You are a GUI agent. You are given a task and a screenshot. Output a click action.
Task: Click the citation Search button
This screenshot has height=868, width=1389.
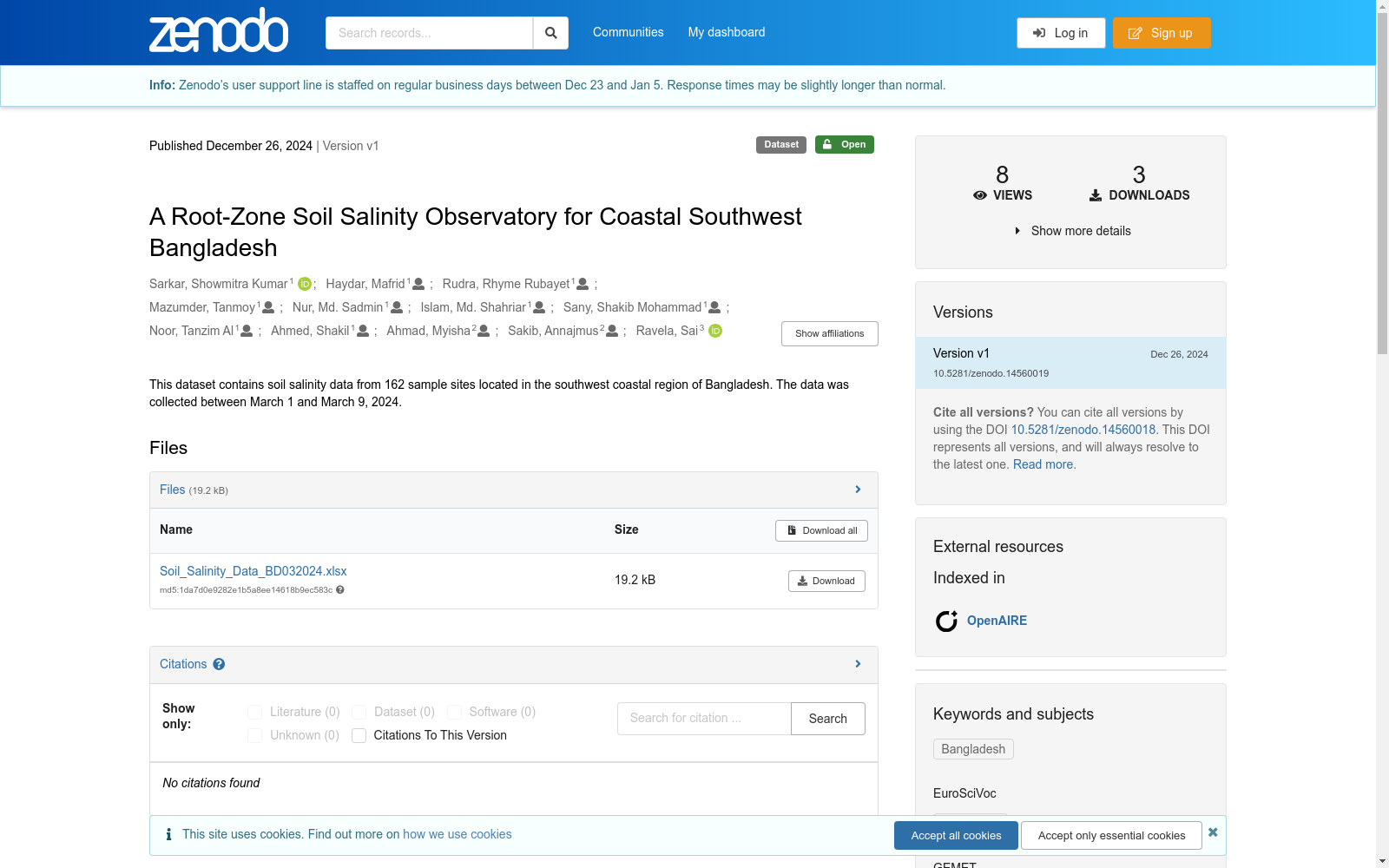click(828, 719)
